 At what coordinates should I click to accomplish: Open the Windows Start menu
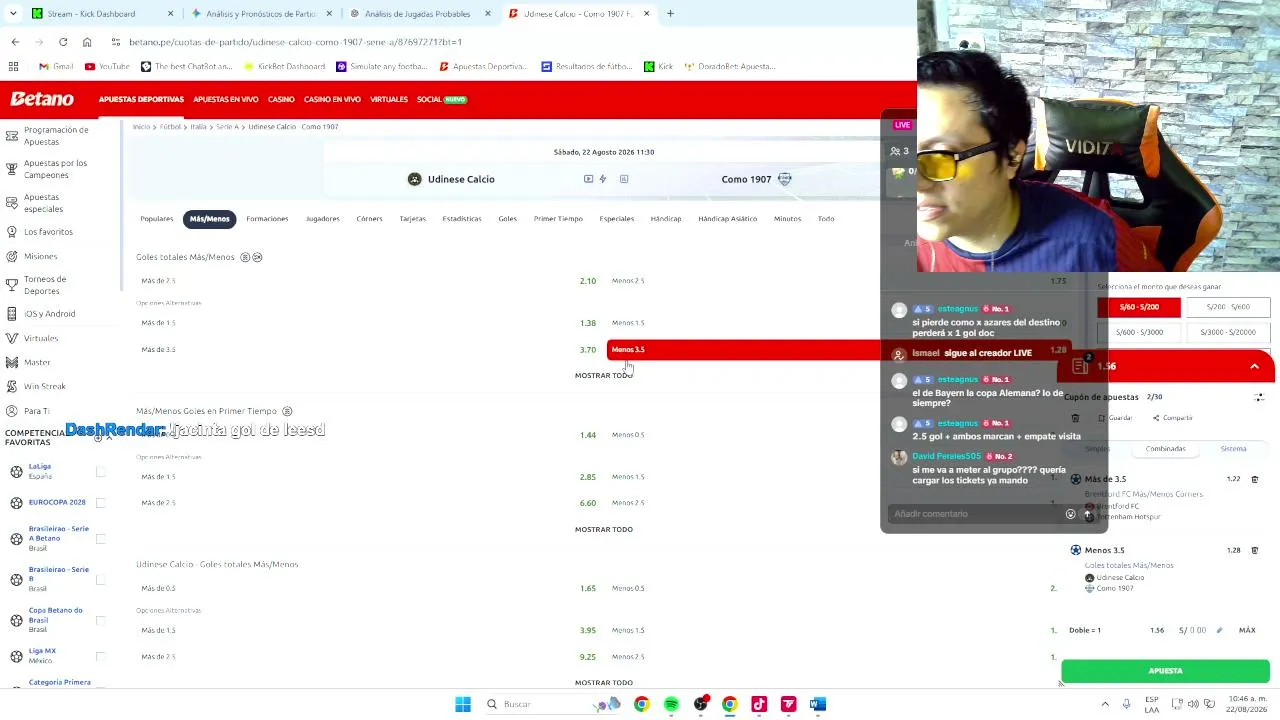click(463, 704)
